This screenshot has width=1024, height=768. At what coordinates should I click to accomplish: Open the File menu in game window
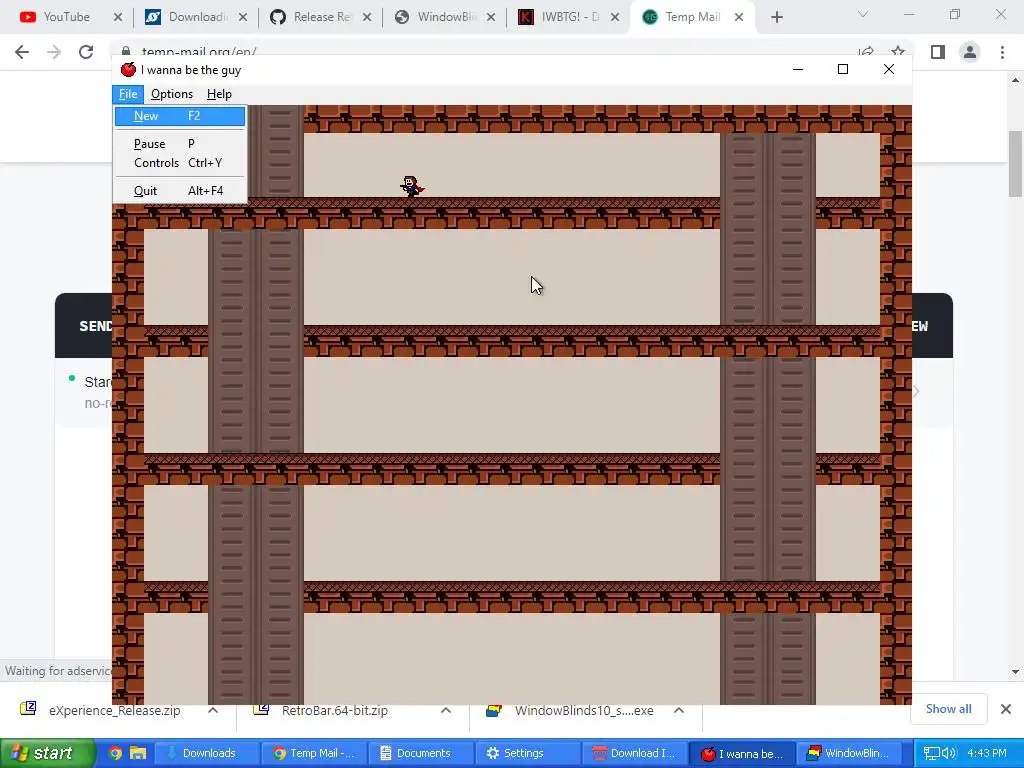[128, 94]
